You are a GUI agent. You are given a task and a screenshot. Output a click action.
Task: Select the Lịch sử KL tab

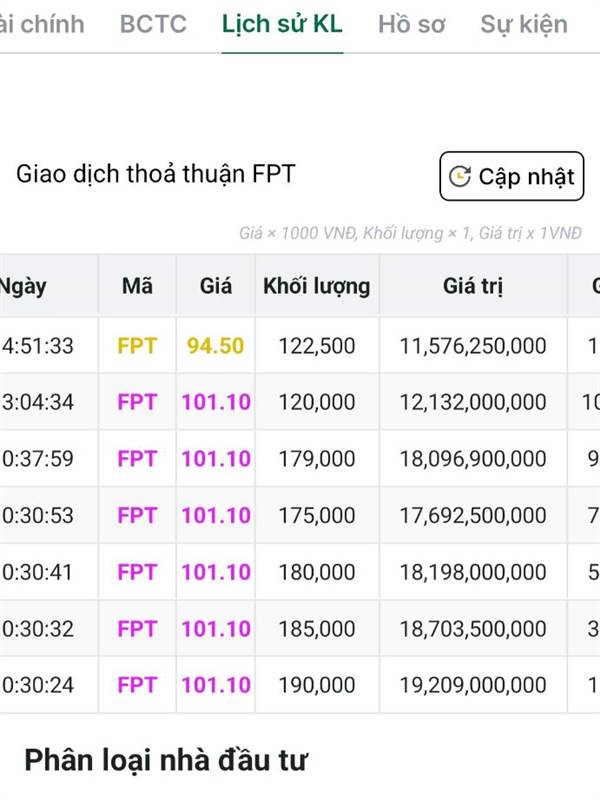click(282, 24)
